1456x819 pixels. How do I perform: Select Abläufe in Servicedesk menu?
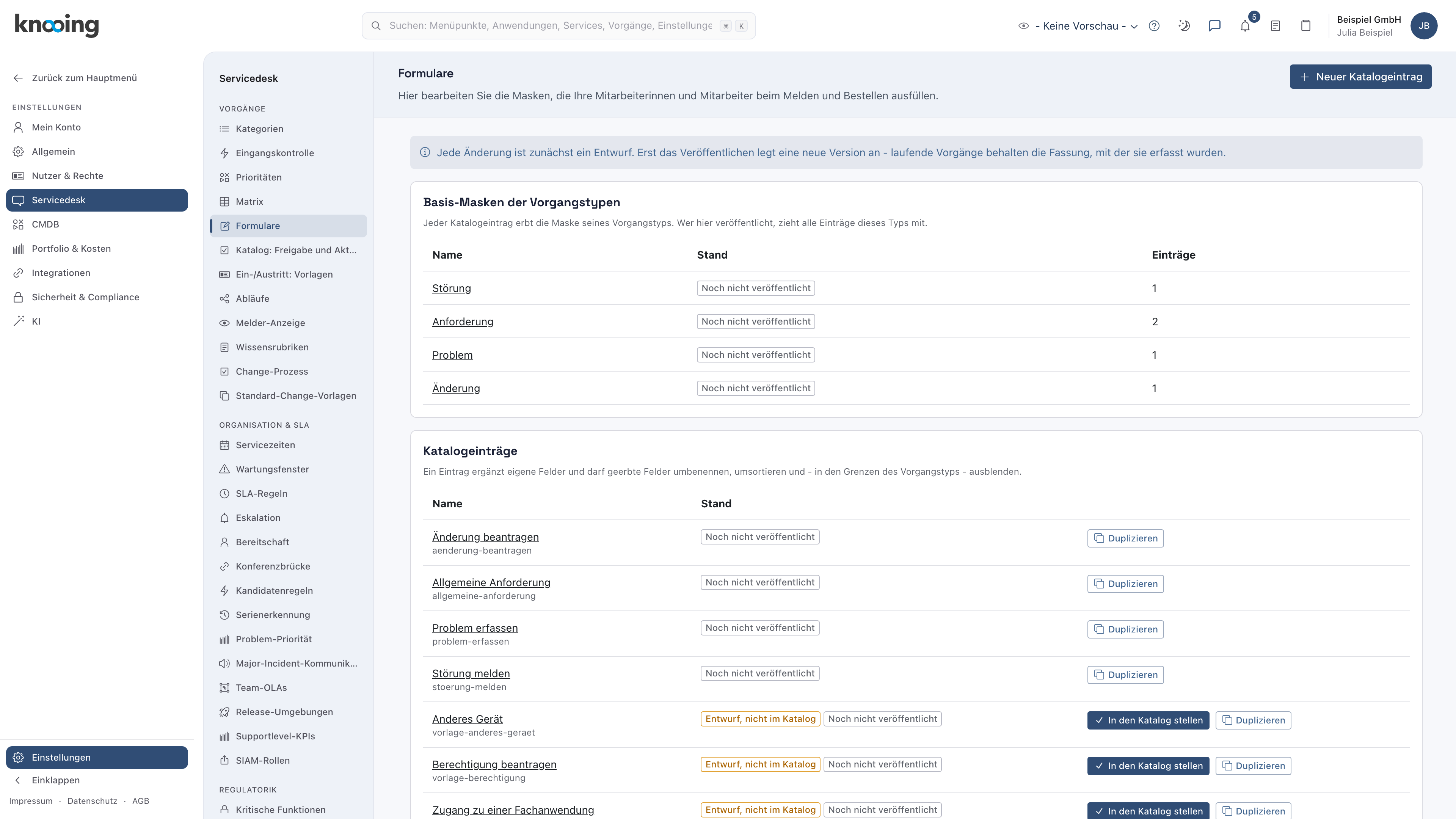pos(288,298)
